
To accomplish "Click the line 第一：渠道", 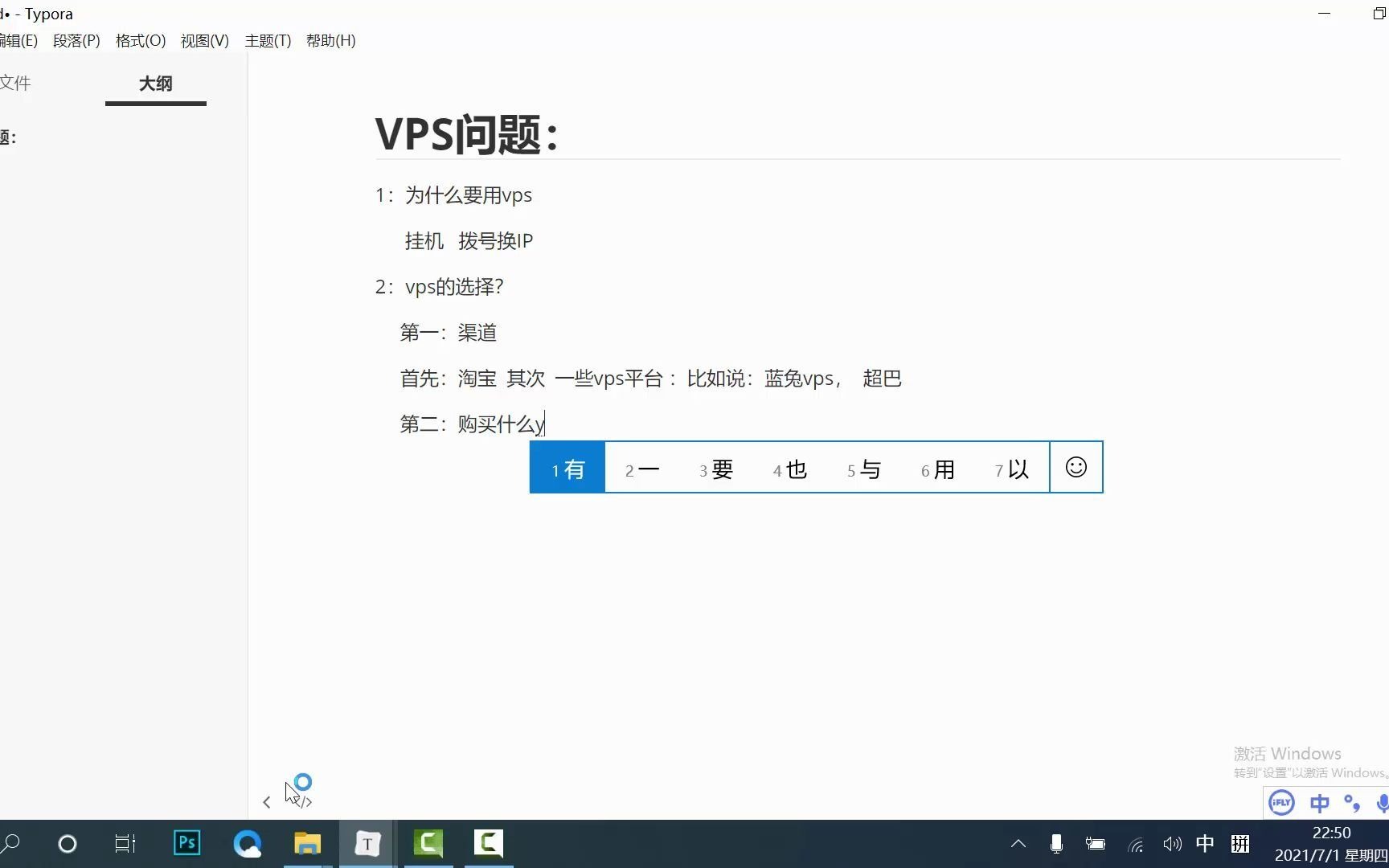I will point(449,333).
